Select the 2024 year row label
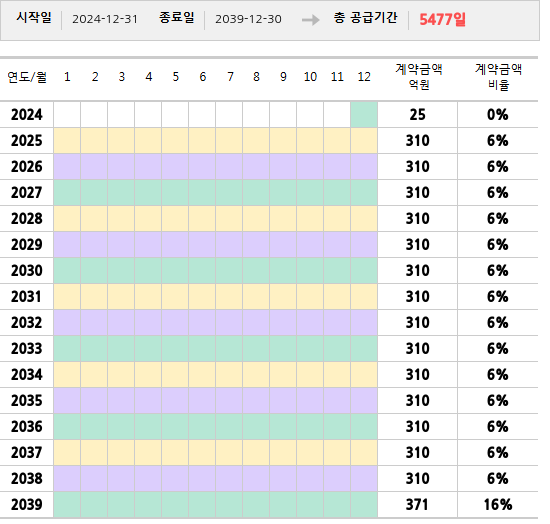This screenshot has width=550, height=524. point(27,115)
